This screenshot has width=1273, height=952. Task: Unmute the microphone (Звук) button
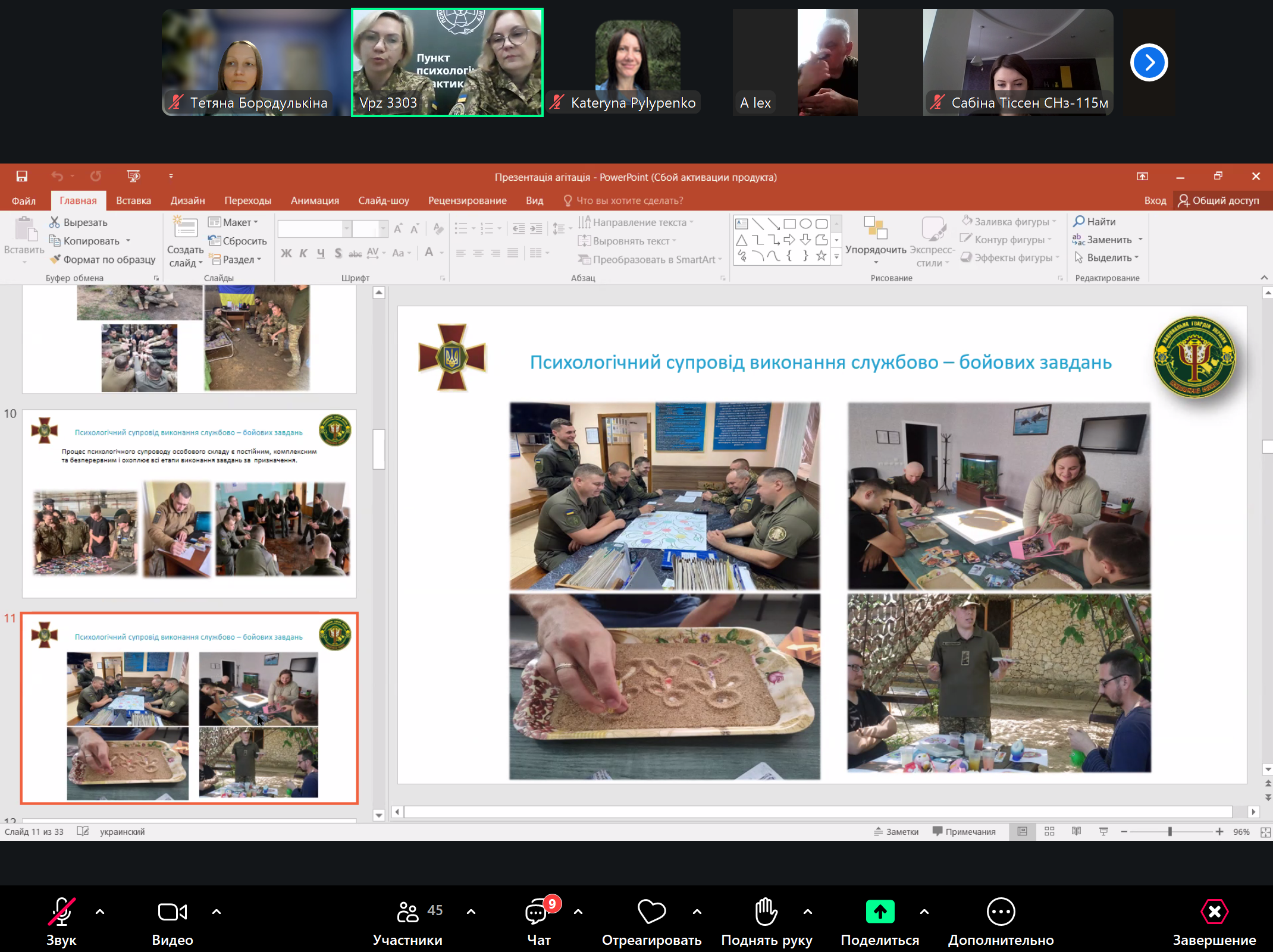pyautogui.click(x=61, y=912)
